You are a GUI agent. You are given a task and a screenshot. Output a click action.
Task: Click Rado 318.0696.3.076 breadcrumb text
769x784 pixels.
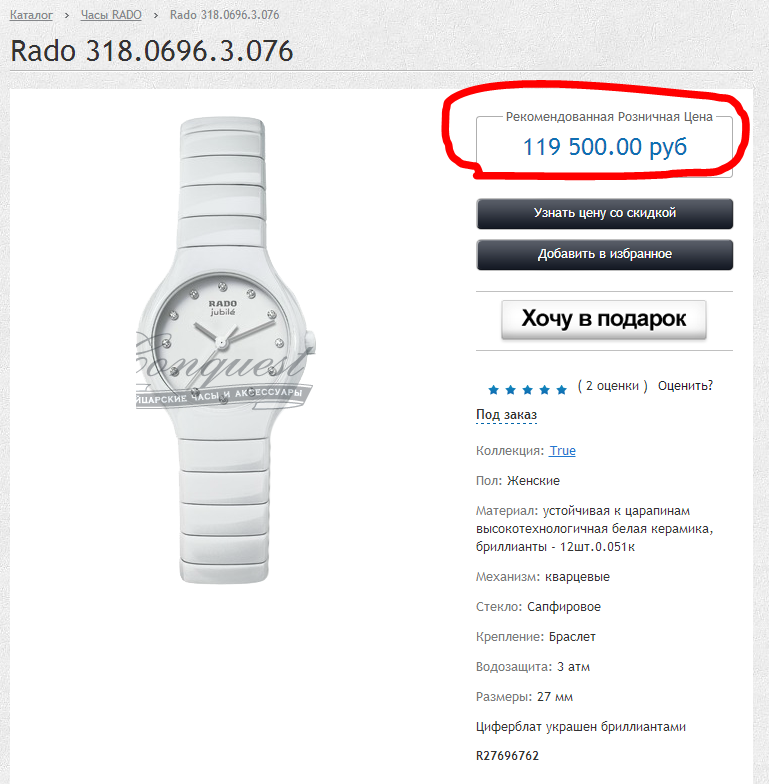tap(224, 15)
